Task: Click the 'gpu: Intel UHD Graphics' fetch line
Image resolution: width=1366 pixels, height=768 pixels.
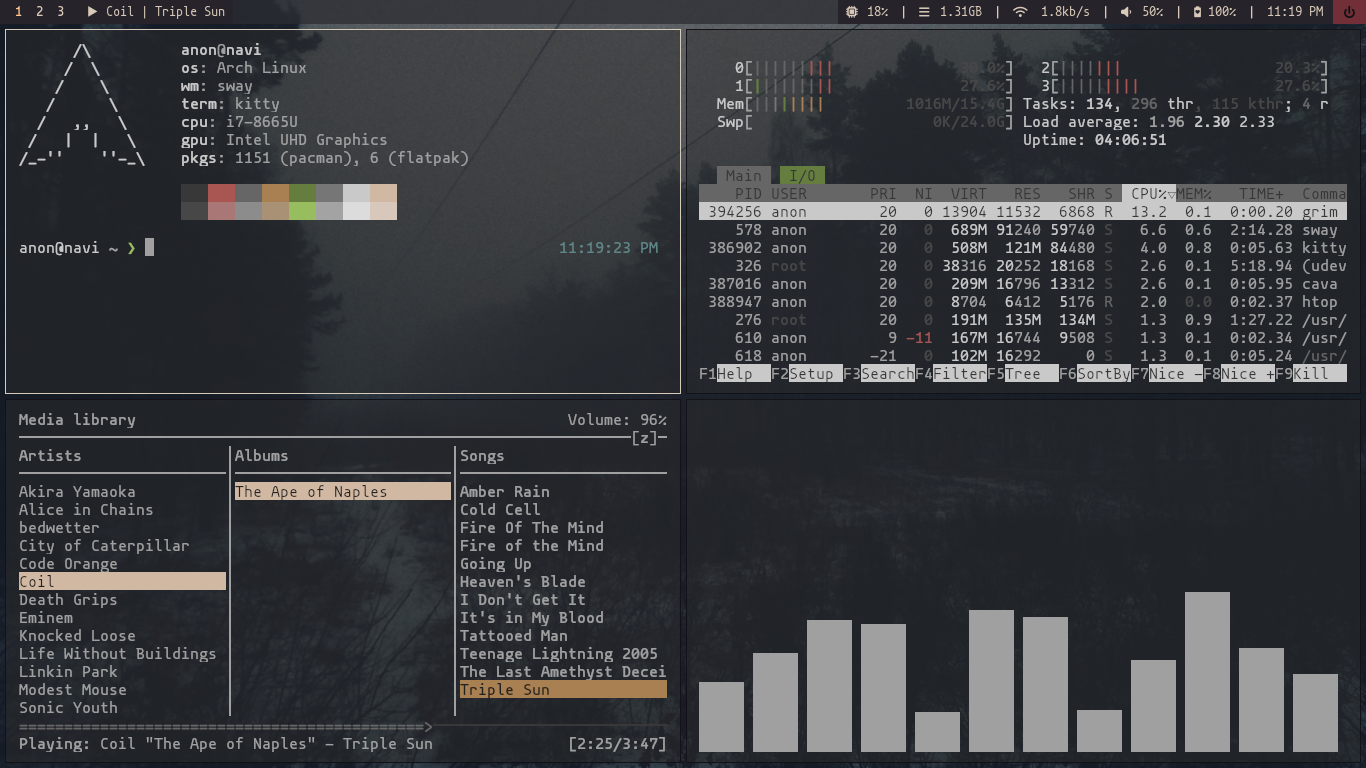Action: click(x=284, y=140)
